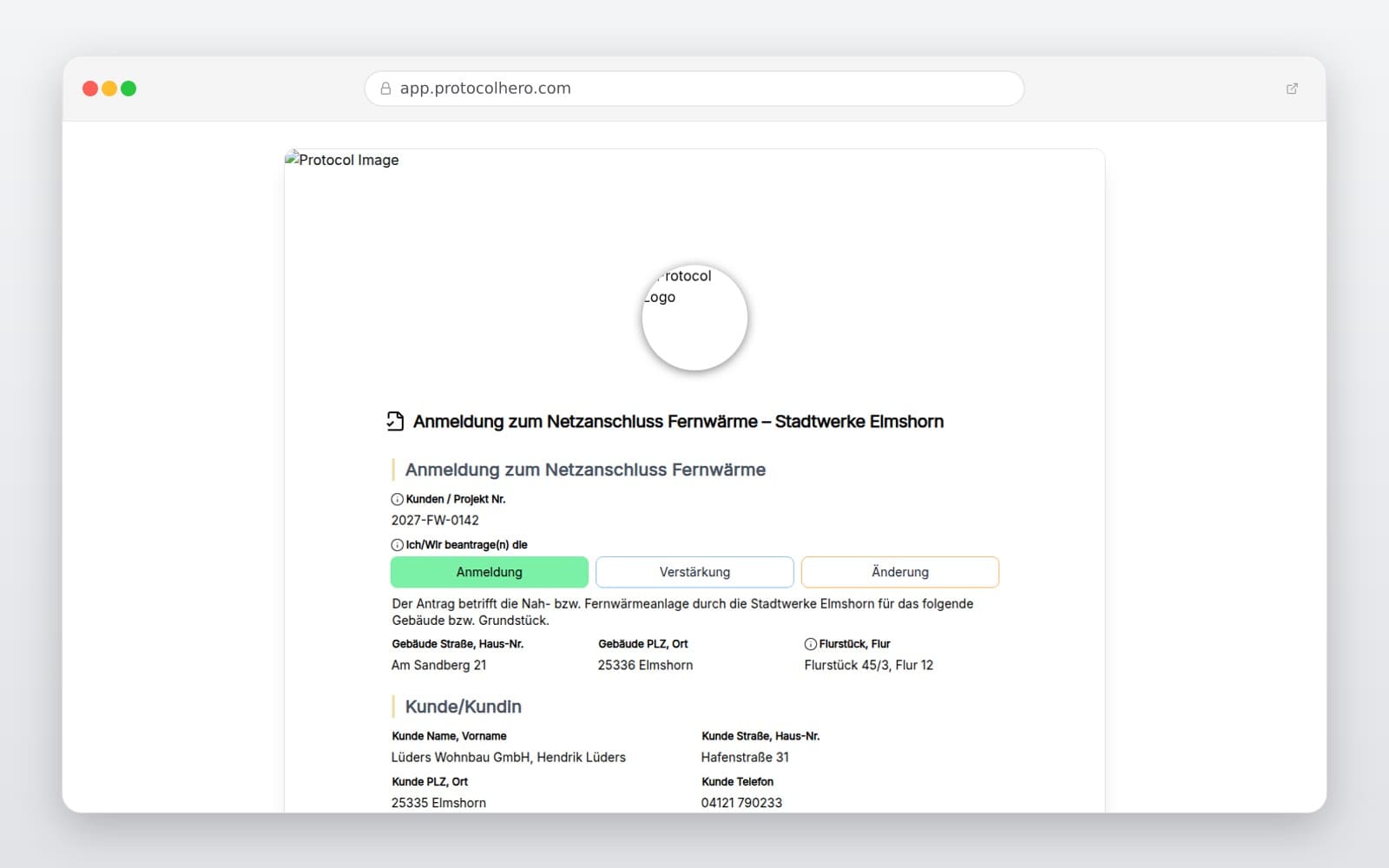1389x868 pixels.
Task: Click the Flurstück, Flur label text
Action: pos(855,644)
